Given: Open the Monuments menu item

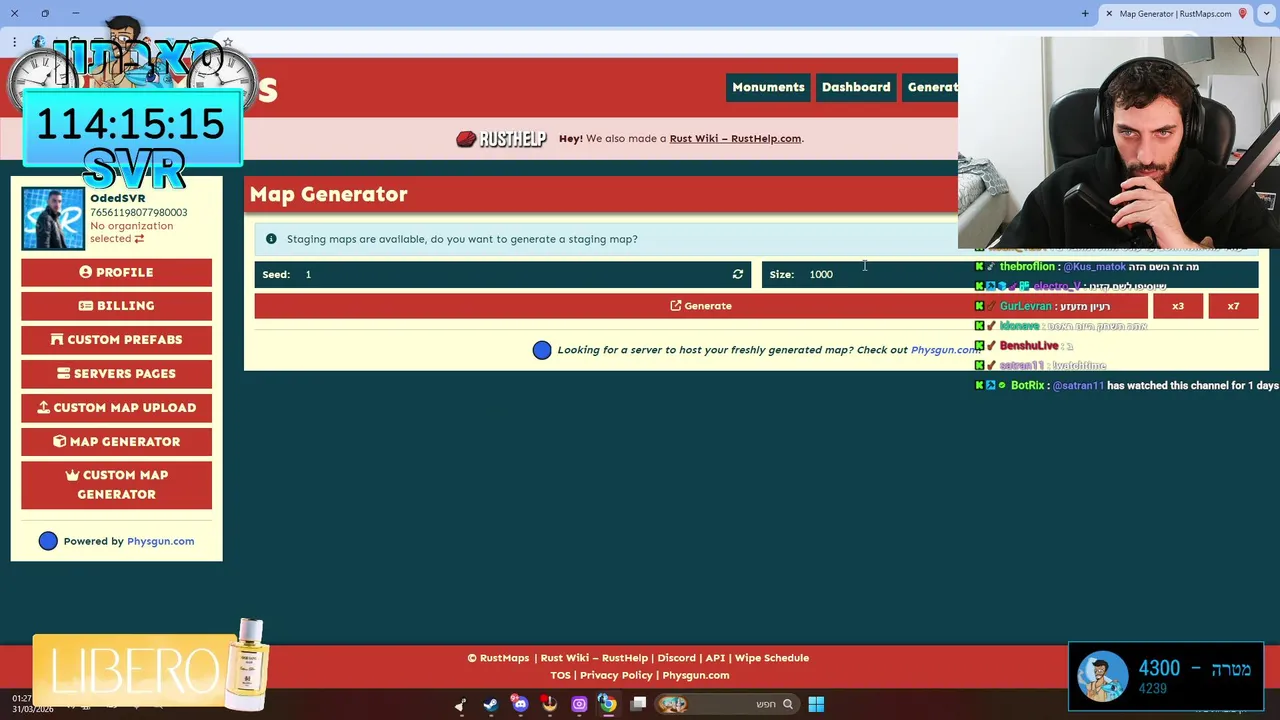Looking at the screenshot, I should click(768, 87).
